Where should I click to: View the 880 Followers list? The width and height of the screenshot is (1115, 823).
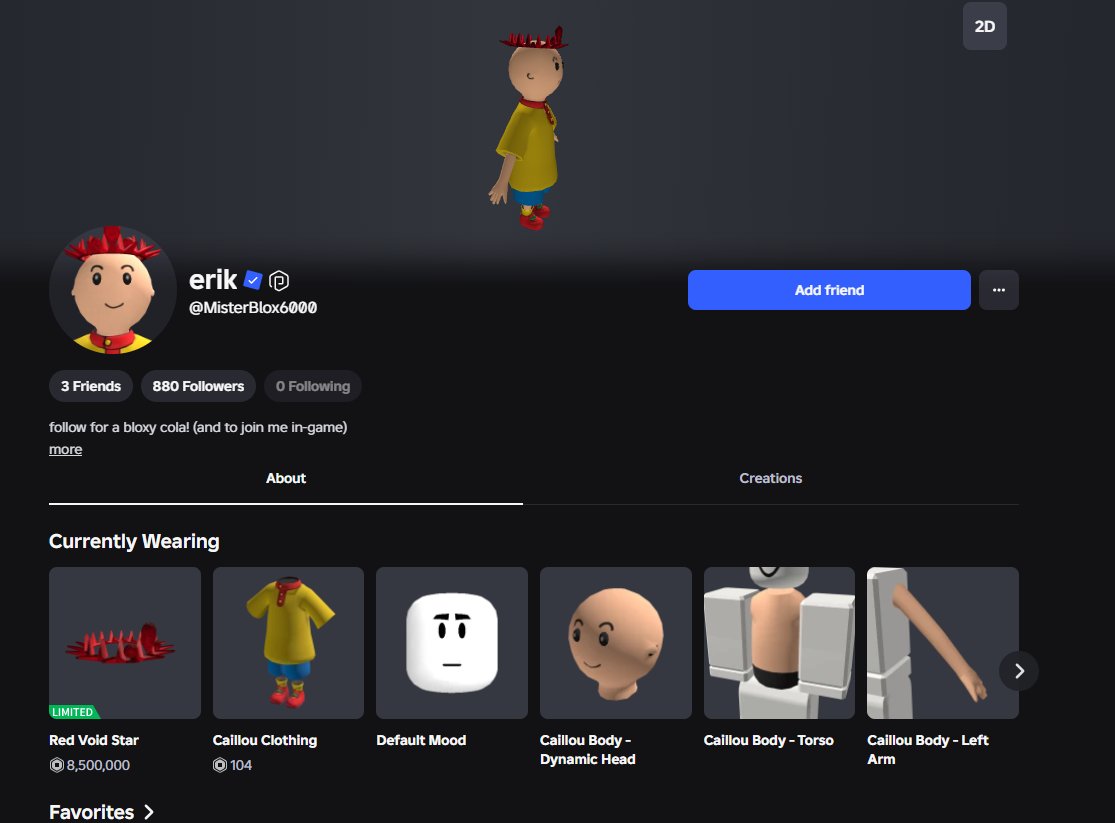point(198,386)
